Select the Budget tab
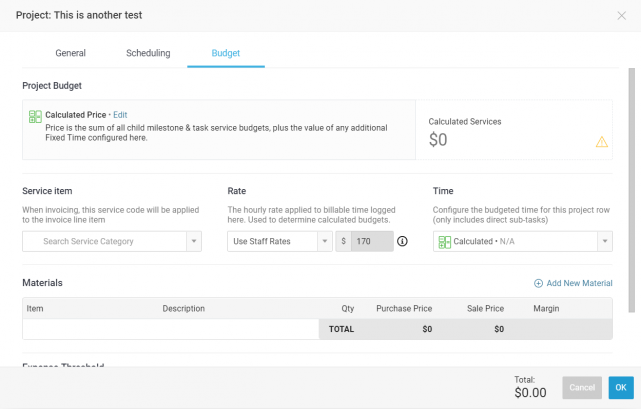 click(x=225, y=53)
